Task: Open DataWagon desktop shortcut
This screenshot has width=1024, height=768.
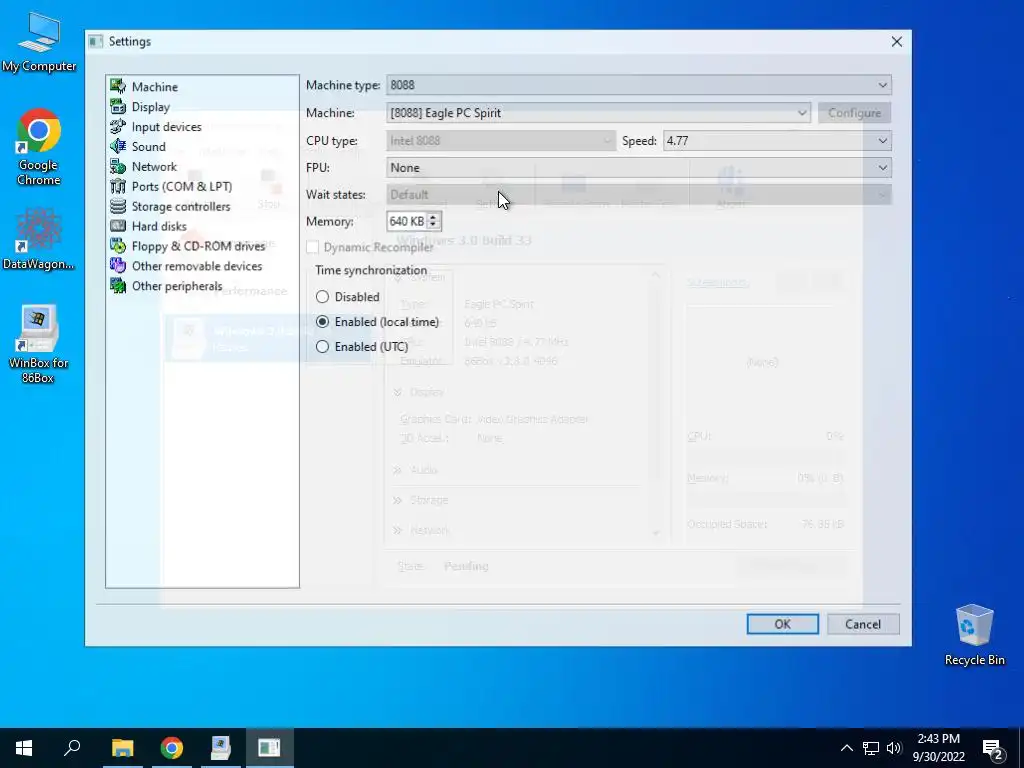Action: pyautogui.click(x=39, y=238)
